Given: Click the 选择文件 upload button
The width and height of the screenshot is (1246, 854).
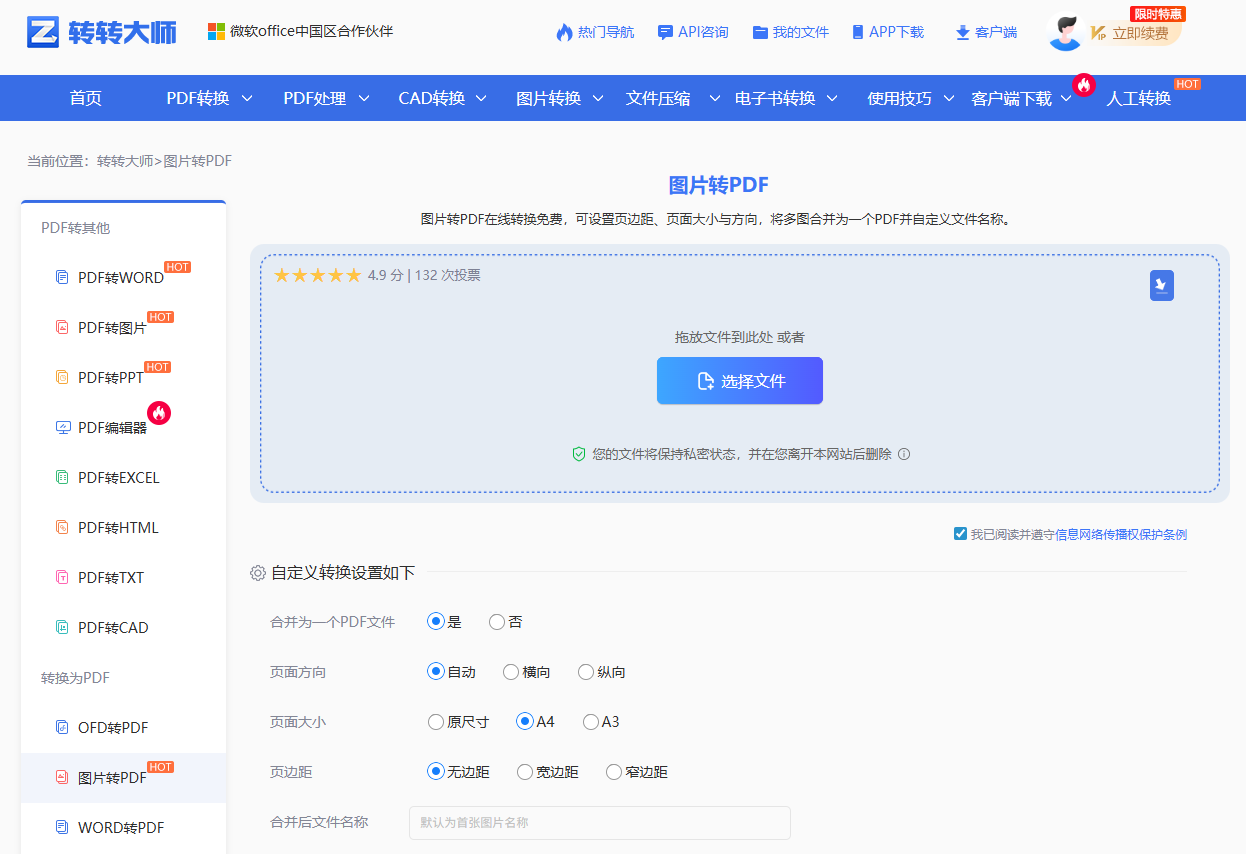Looking at the screenshot, I should coord(739,380).
